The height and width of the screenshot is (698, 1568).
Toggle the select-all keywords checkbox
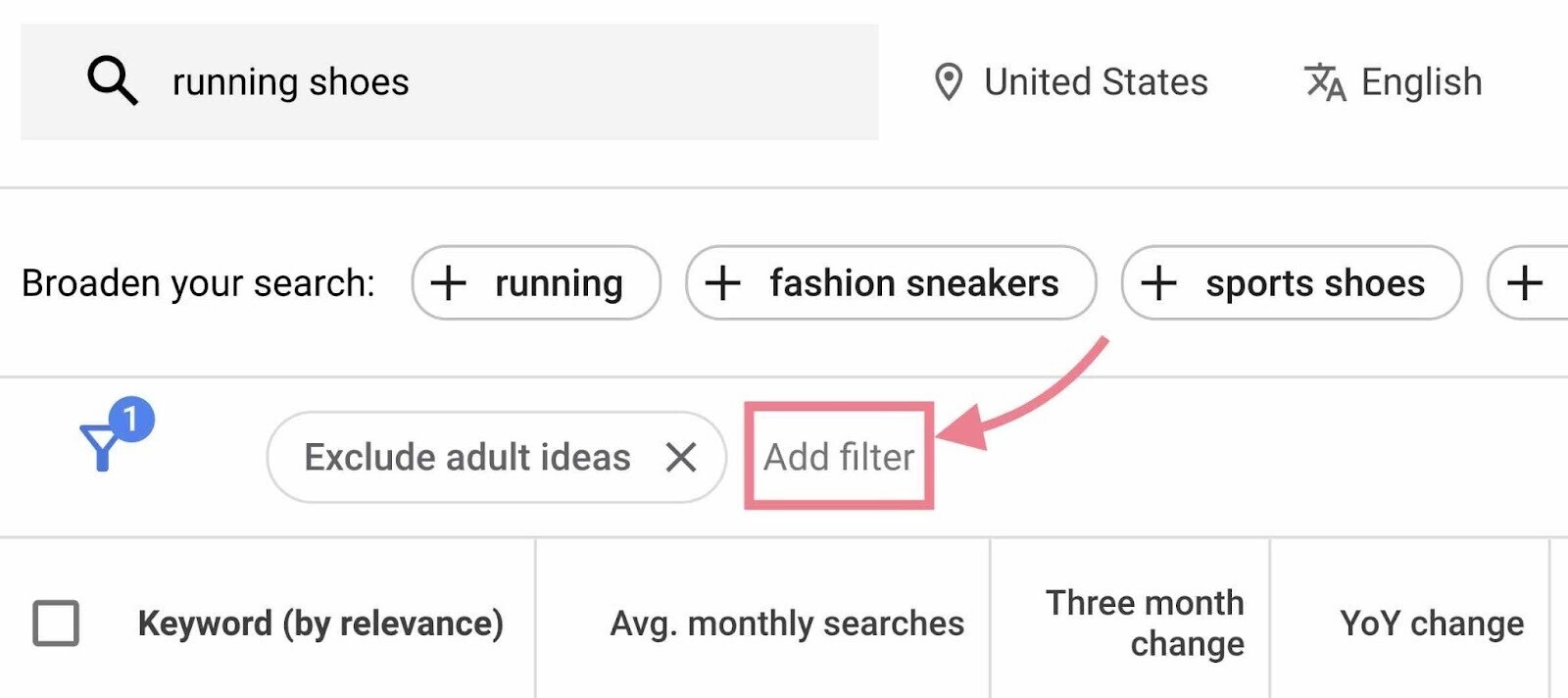54,623
